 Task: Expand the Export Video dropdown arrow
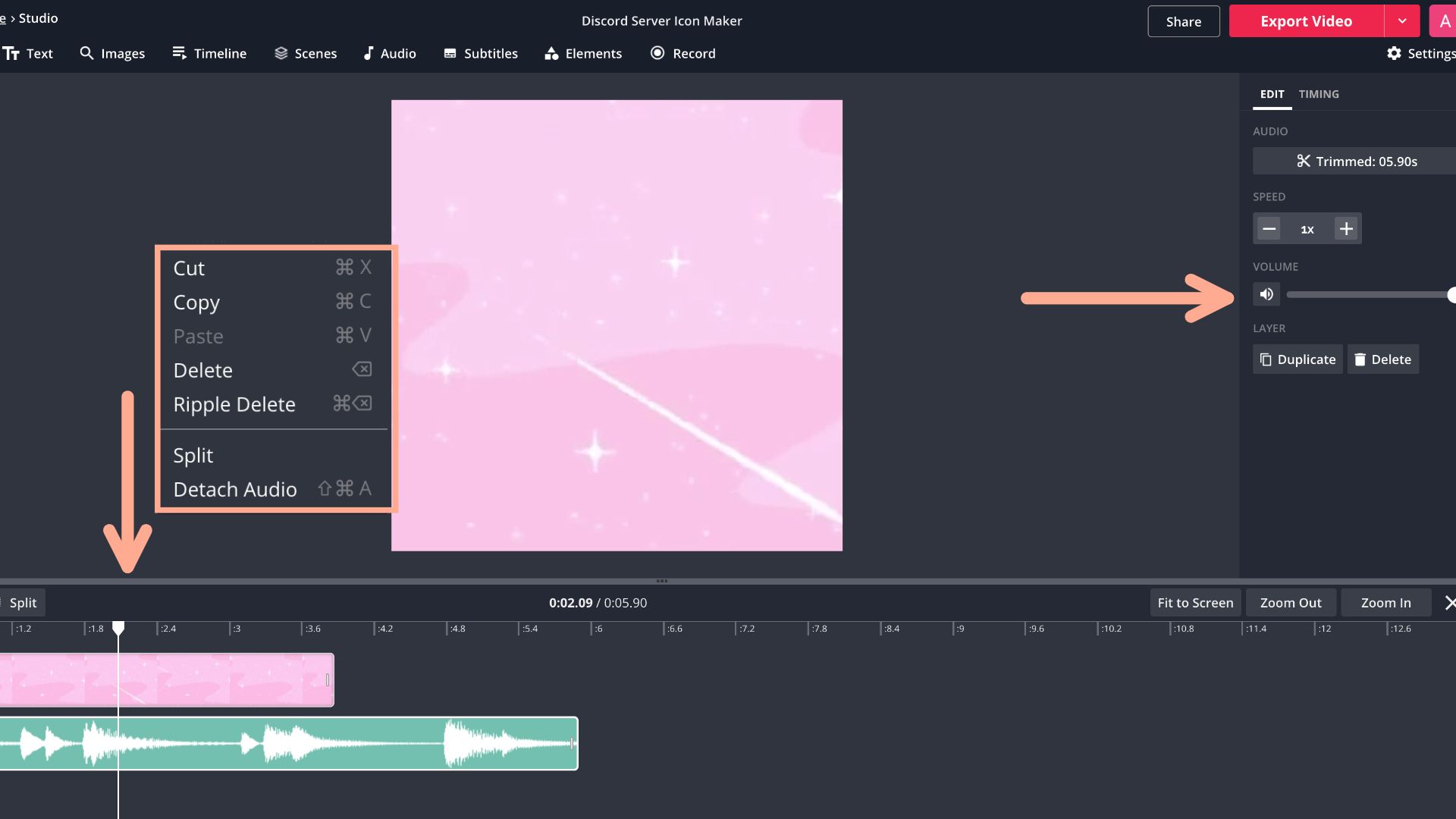[1402, 21]
